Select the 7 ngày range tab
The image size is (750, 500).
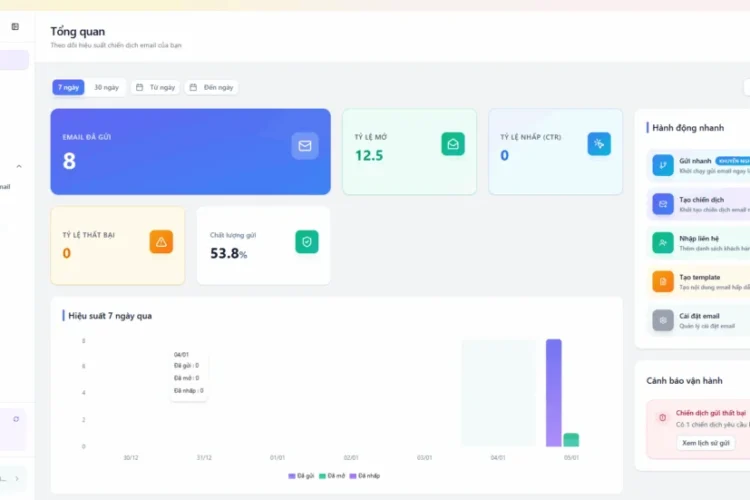(68, 87)
